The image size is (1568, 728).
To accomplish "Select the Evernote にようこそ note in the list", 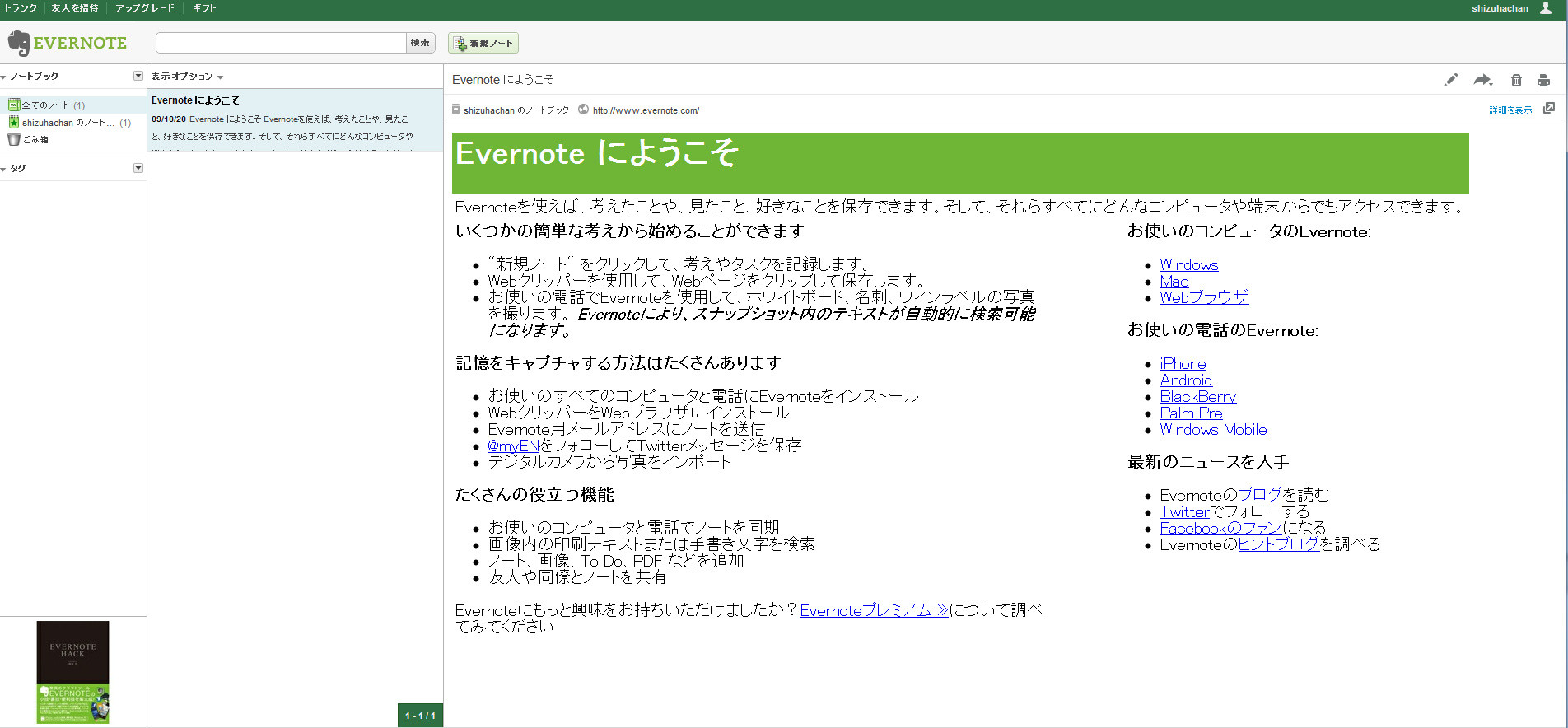I will (x=295, y=119).
